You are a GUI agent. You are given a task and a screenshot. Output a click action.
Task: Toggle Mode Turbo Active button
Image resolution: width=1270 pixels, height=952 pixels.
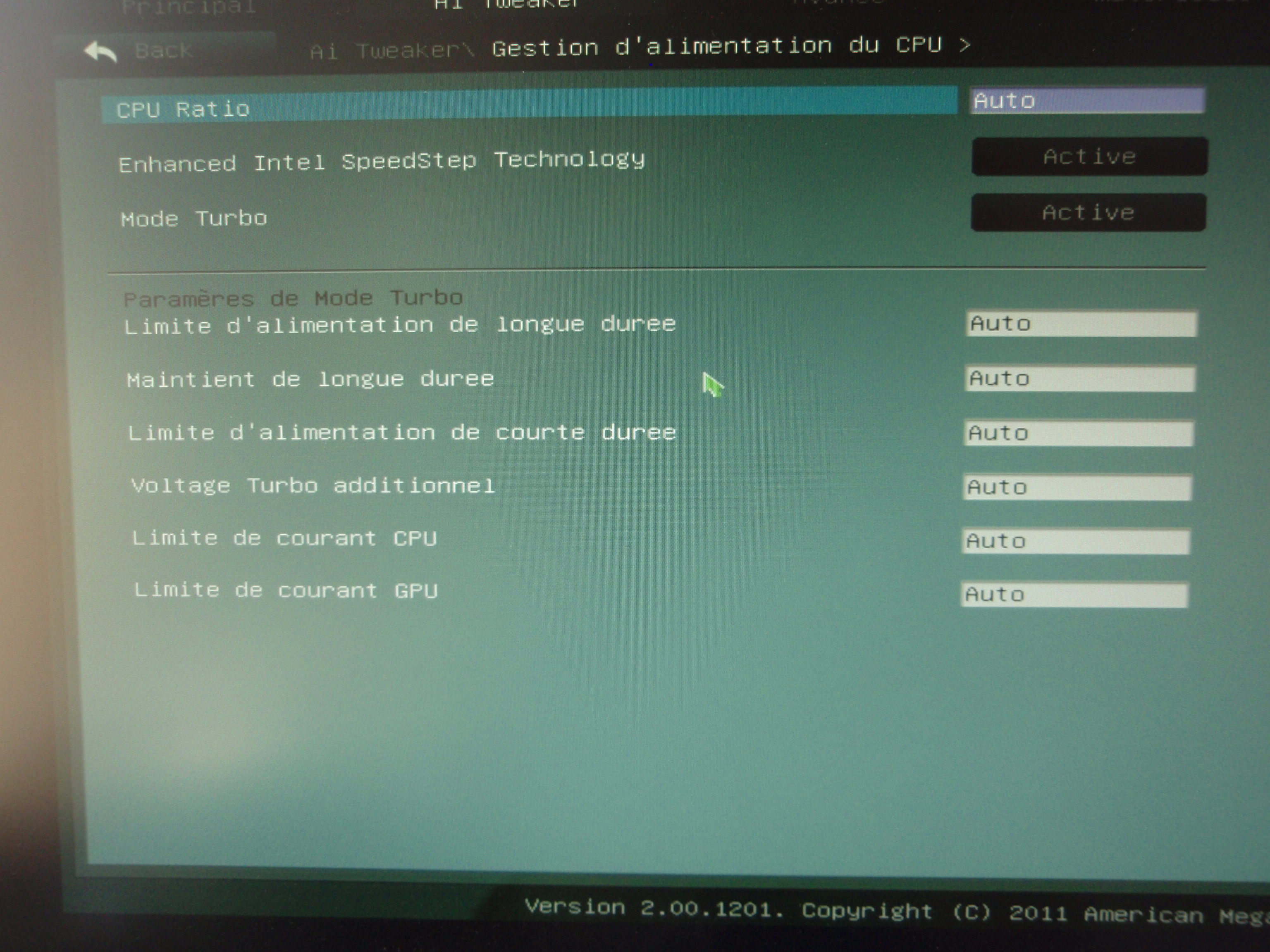coord(1088,213)
